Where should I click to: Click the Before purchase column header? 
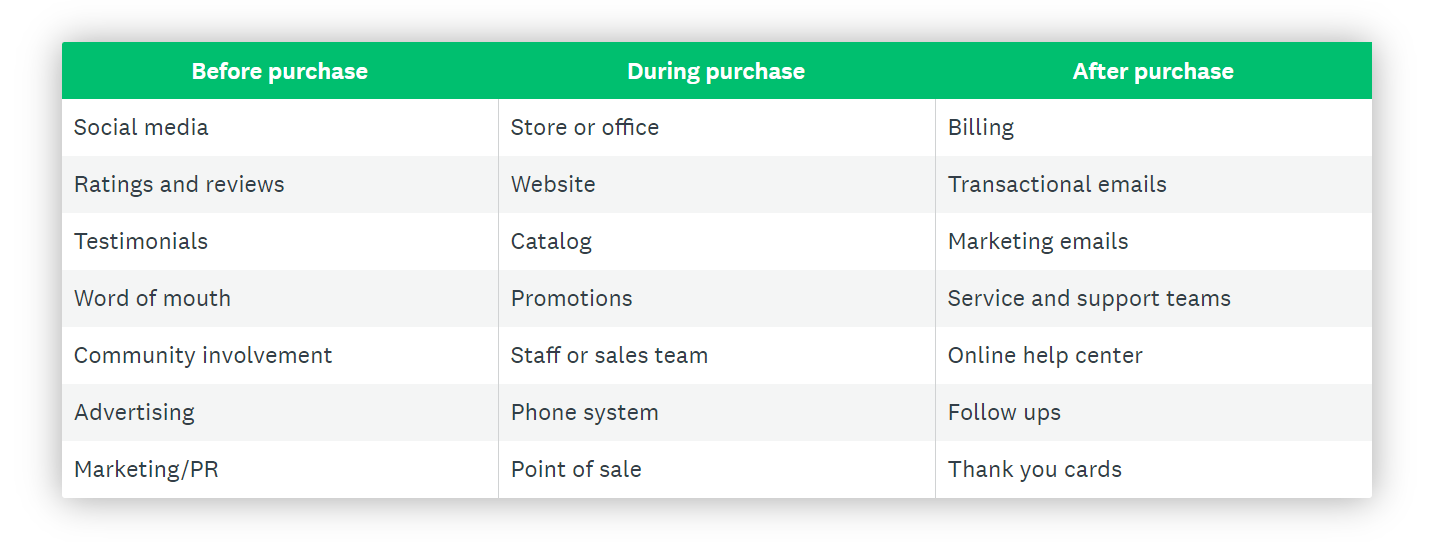click(279, 71)
